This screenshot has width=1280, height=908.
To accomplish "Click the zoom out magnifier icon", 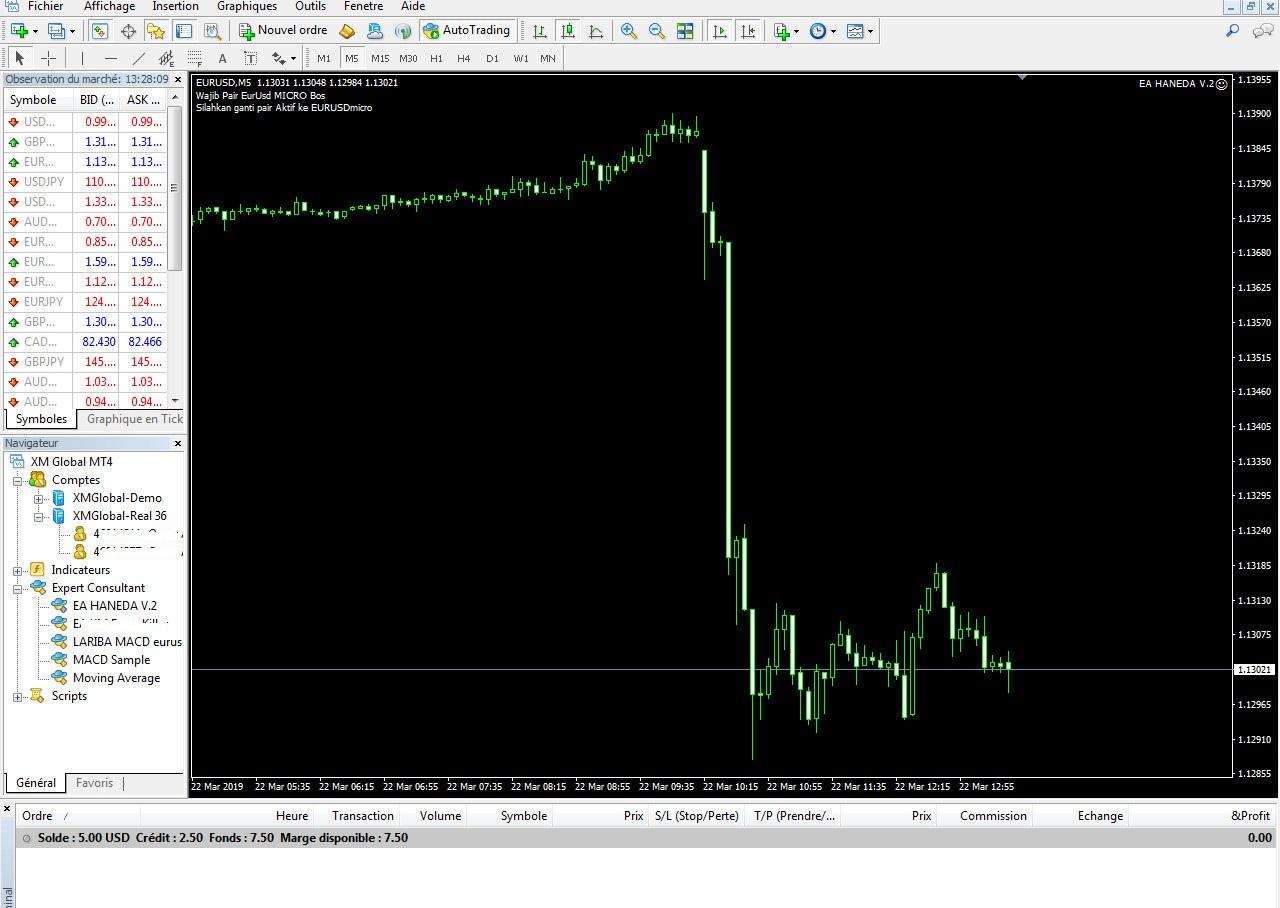I will [x=657, y=31].
